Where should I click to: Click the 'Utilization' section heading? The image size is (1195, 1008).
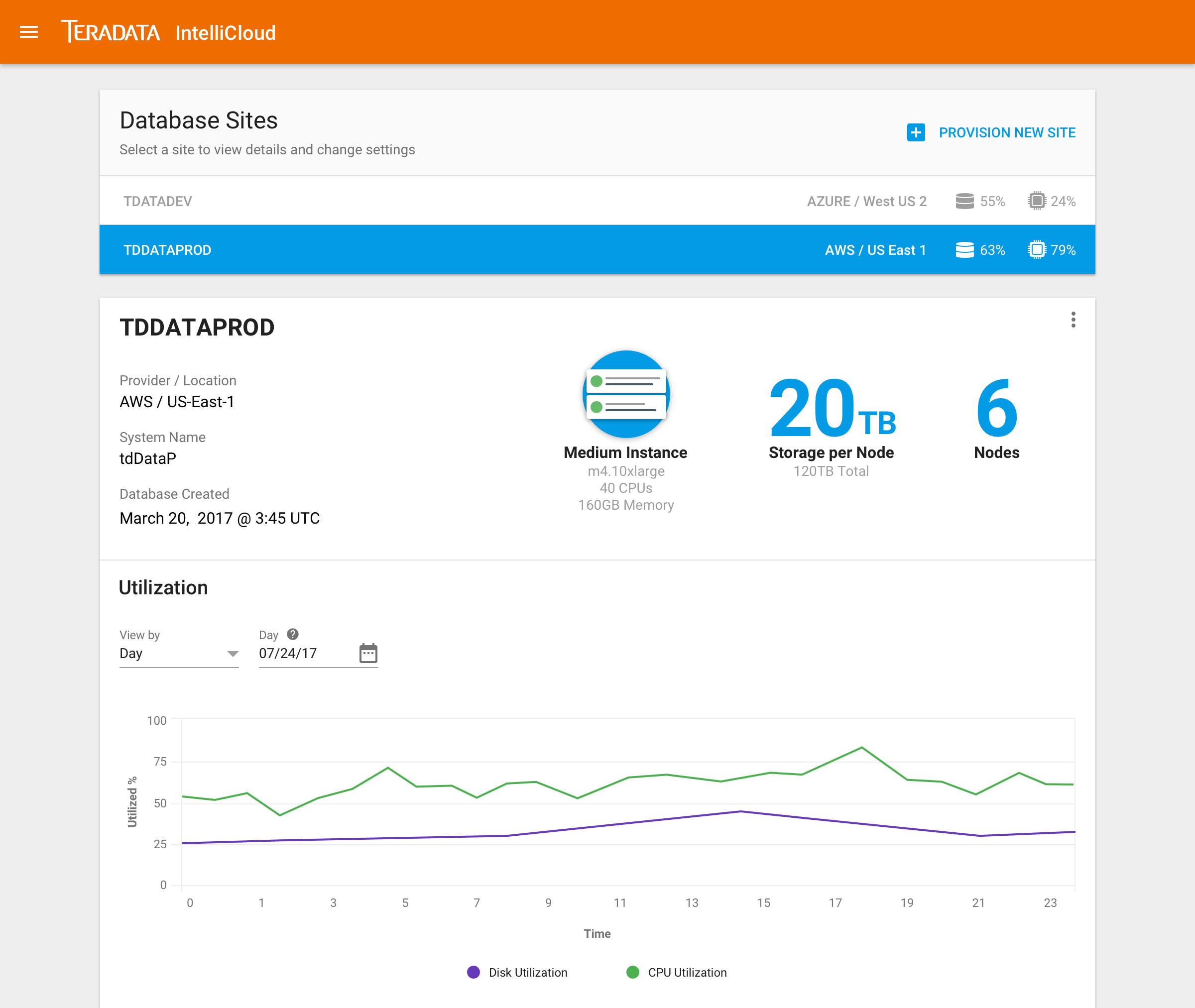[x=163, y=587]
